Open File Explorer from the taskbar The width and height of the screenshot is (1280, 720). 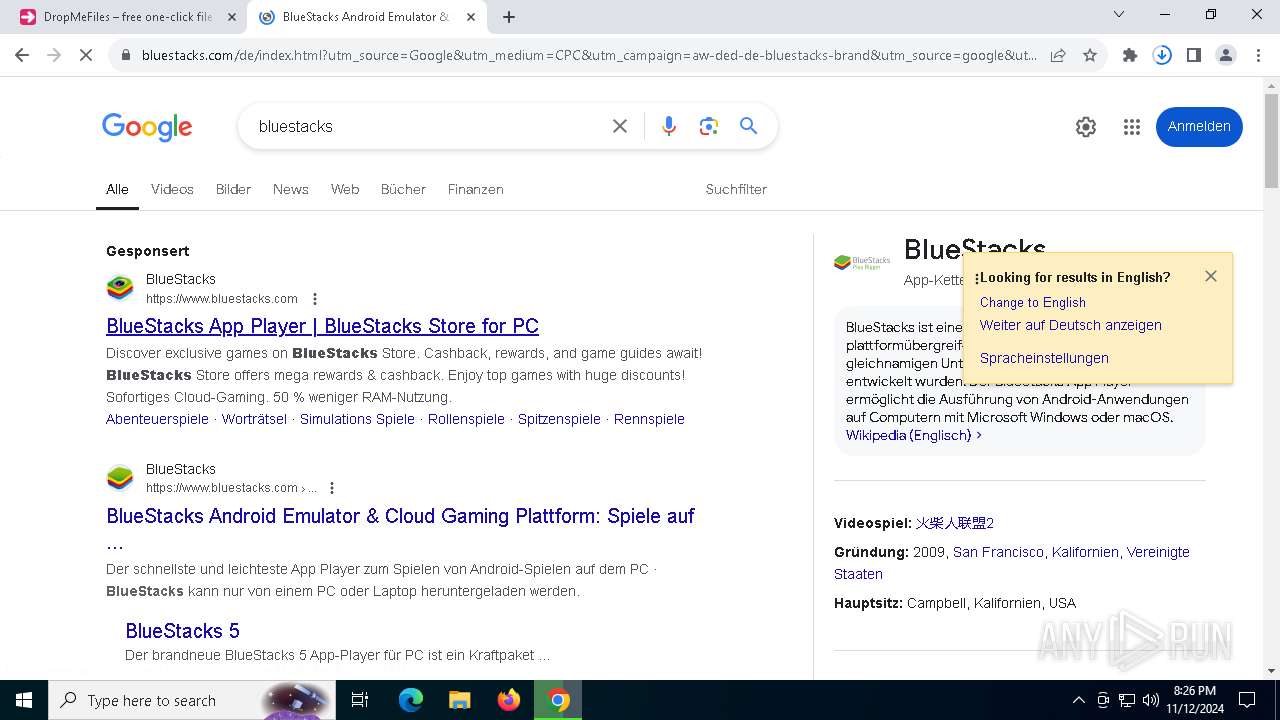point(459,700)
